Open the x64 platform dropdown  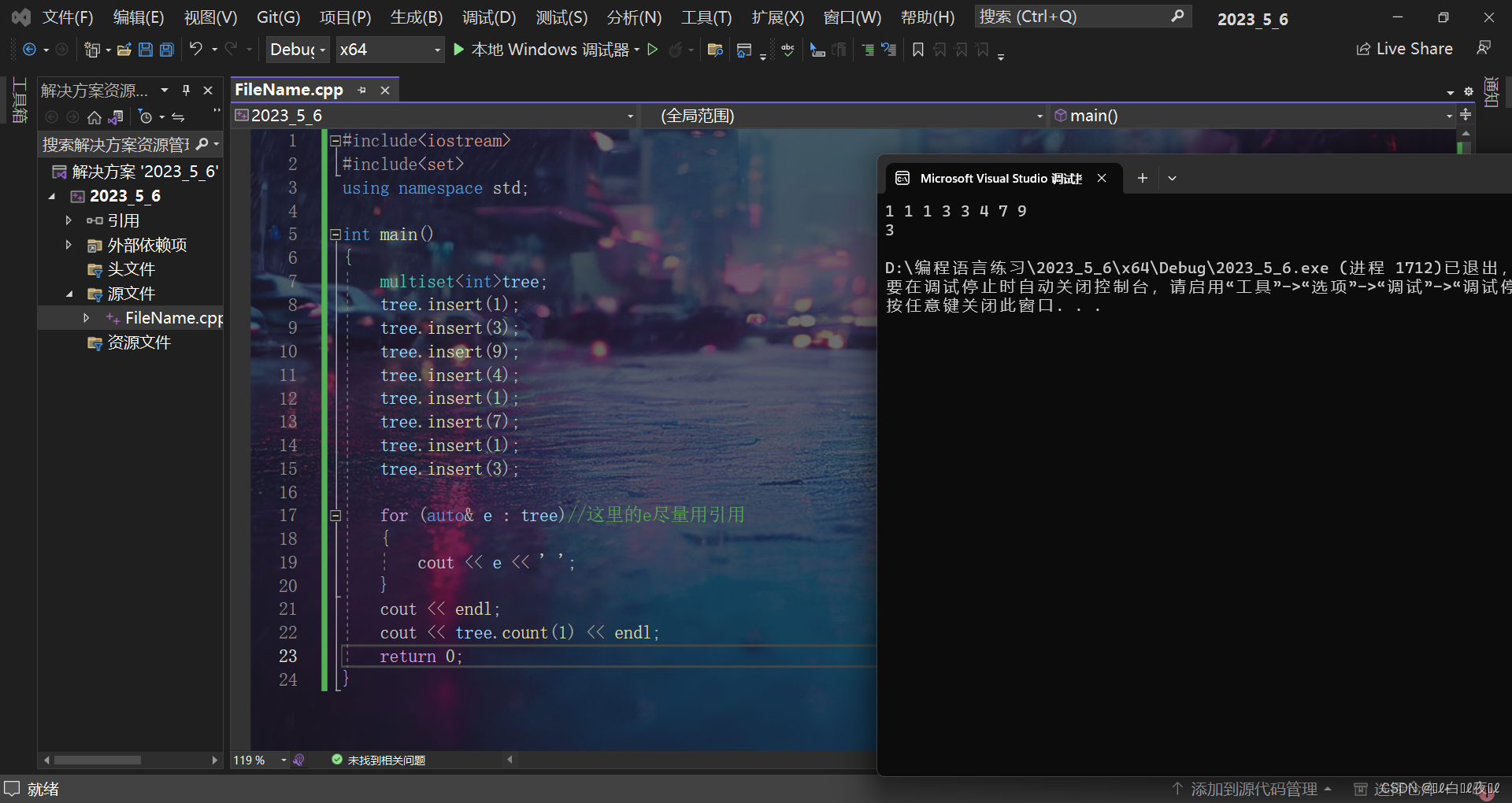(x=390, y=49)
